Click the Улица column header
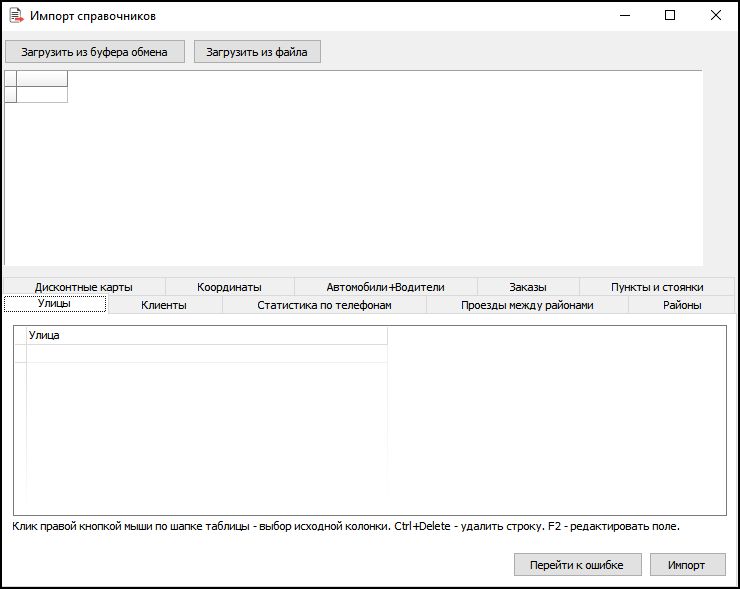Image resolution: width=740 pixels, height=589 pixels. coord(206,336)
